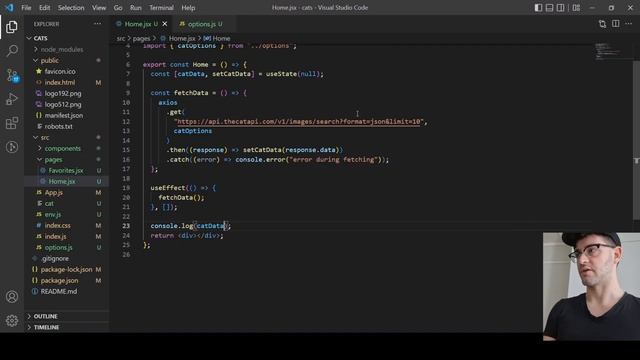This screenshot has width=640, height=360.
Task: Open Customize Layout icon in title bar
Action: point(576,8)
